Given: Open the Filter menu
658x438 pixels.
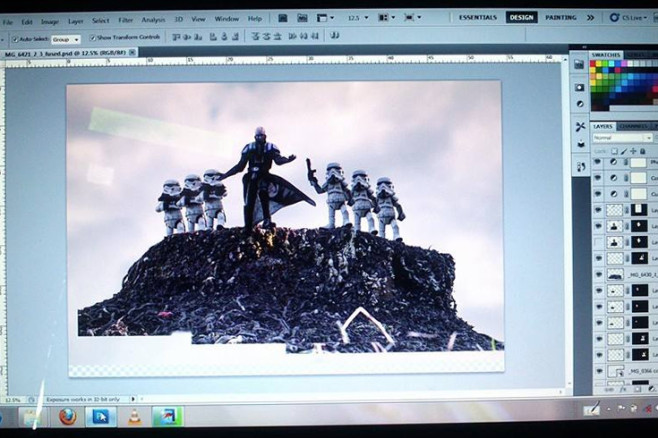Looking at the screenshot, I should 125,20.
